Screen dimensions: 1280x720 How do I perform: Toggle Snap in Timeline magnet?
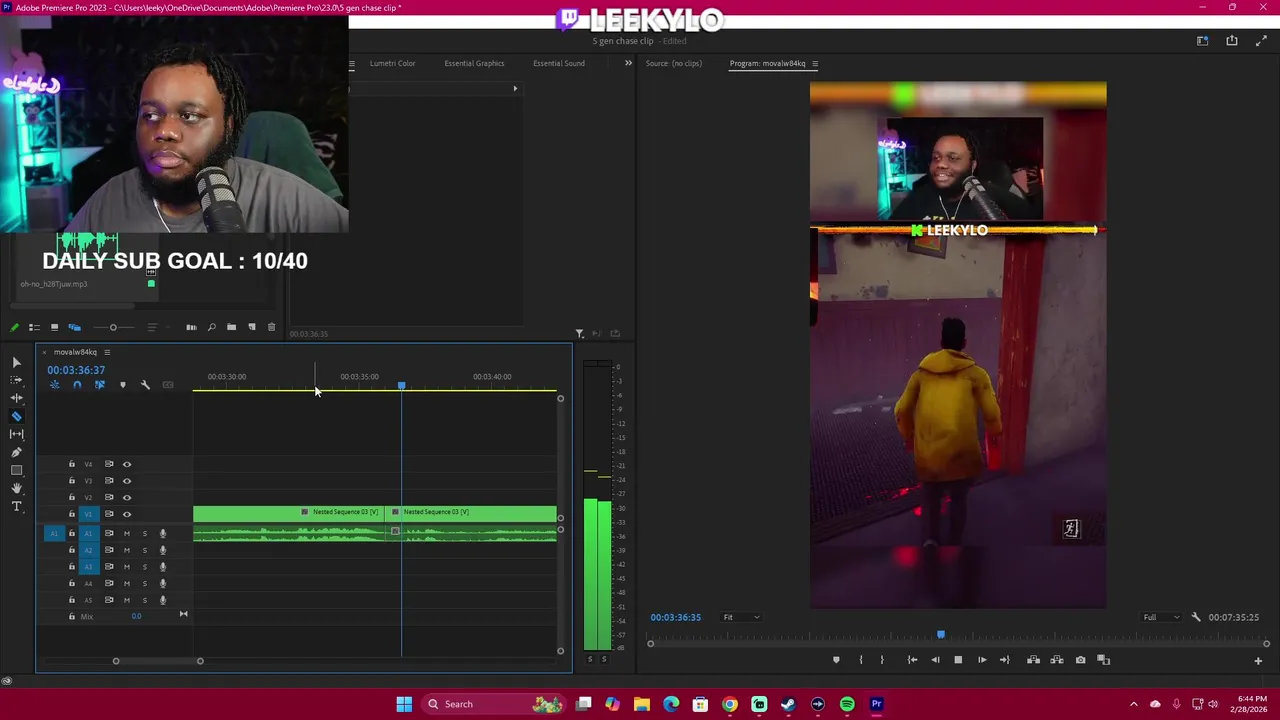click(77, 385)
